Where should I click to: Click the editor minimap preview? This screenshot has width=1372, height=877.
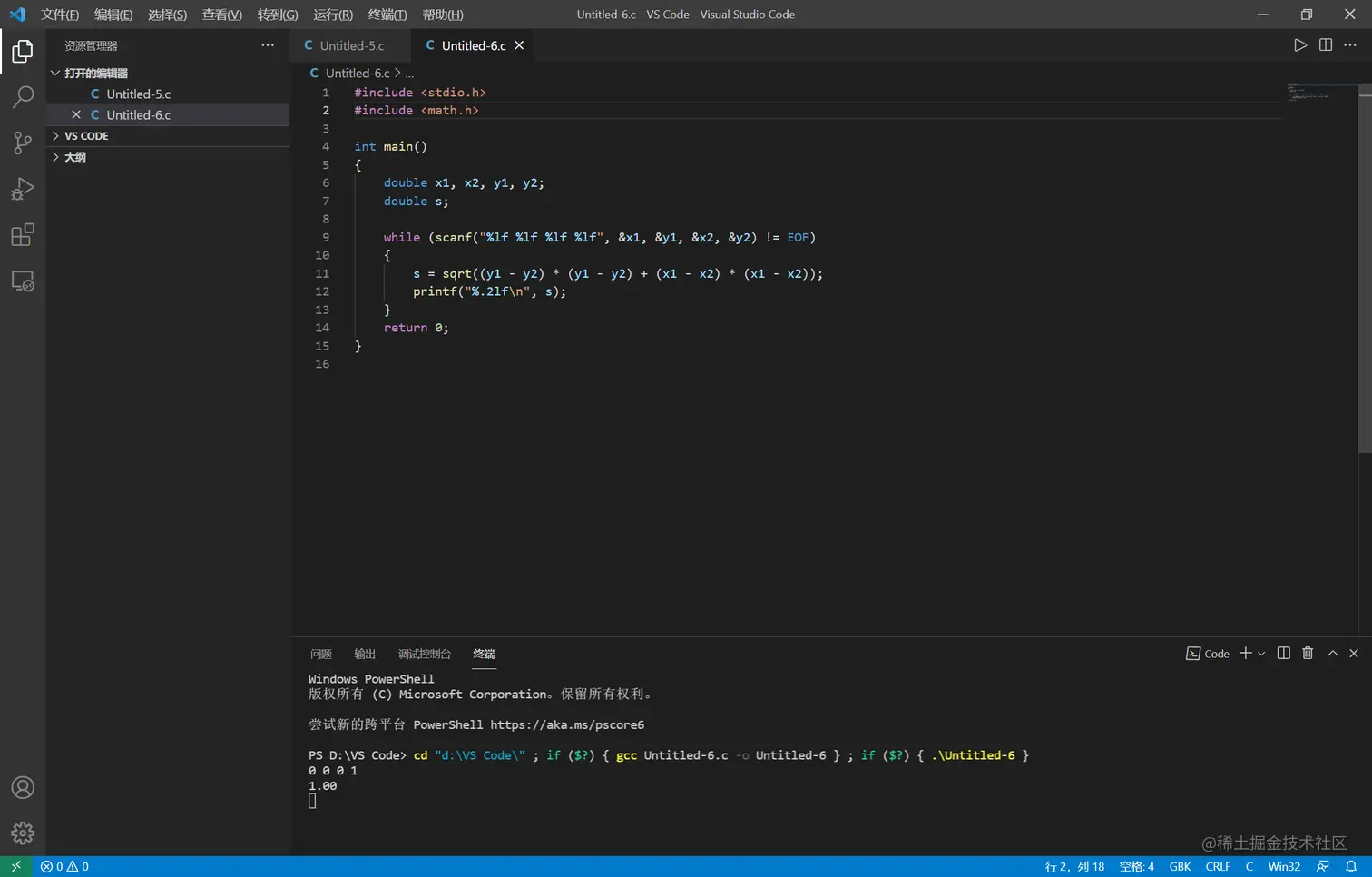click(x=1307, y=93)
